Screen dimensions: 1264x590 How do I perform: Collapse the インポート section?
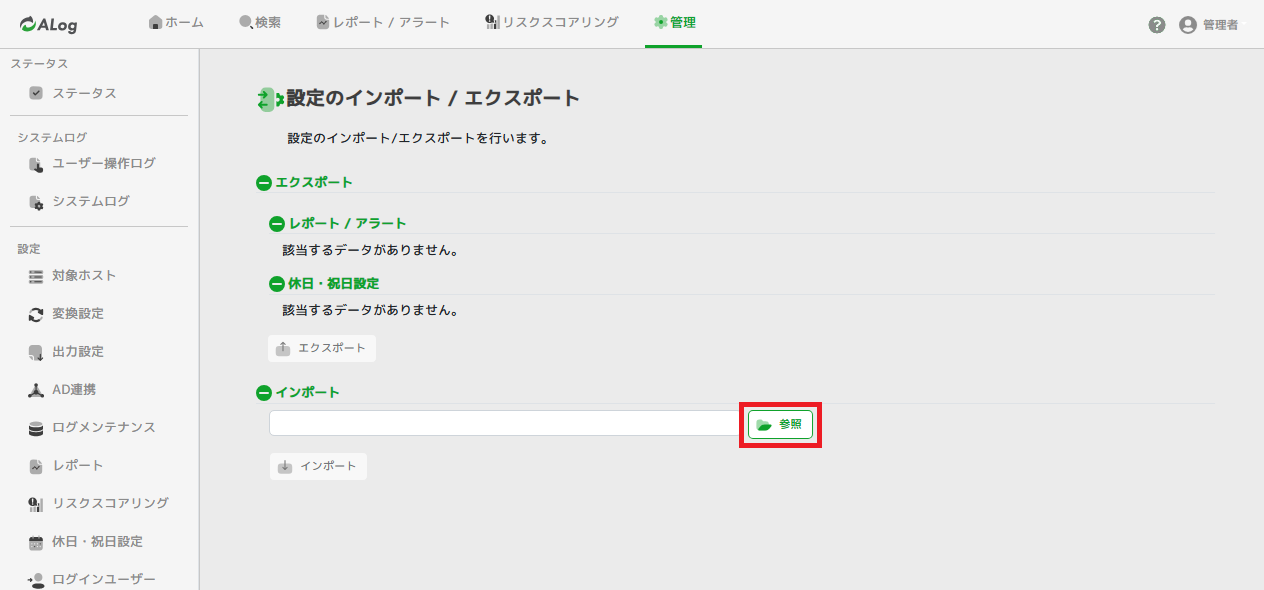coord(264,393)
